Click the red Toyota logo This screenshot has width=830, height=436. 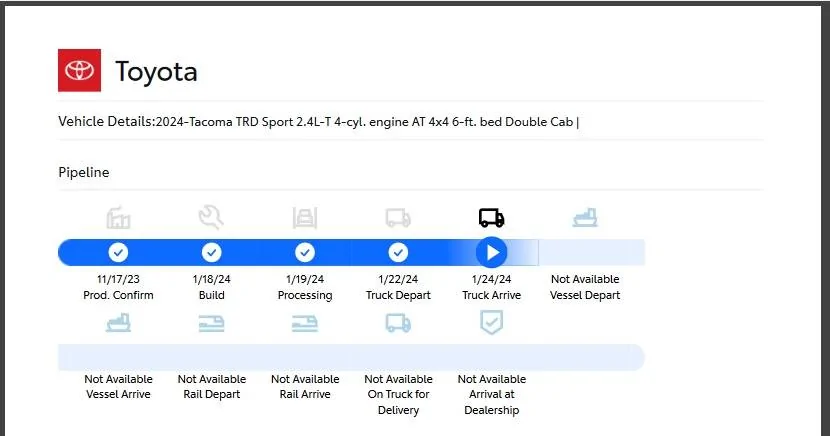coord(79,70)
